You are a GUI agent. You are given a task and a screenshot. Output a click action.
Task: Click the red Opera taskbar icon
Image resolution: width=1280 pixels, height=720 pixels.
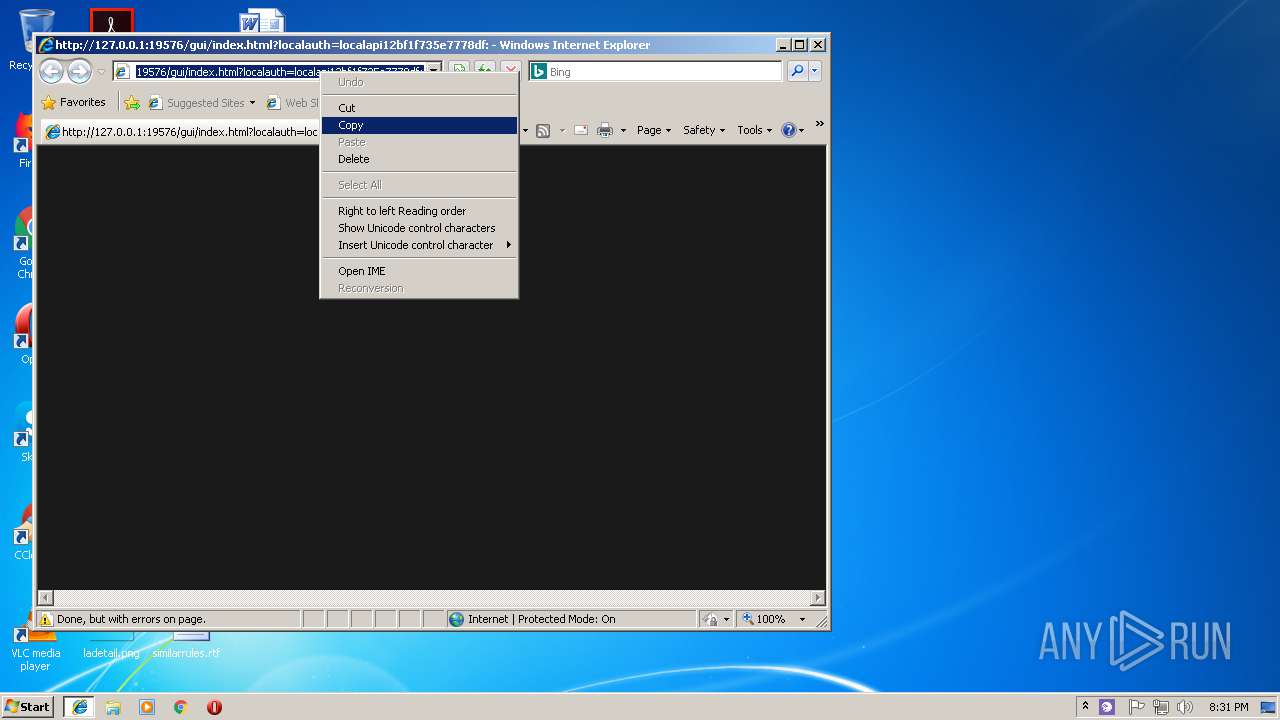click(214, 707)
